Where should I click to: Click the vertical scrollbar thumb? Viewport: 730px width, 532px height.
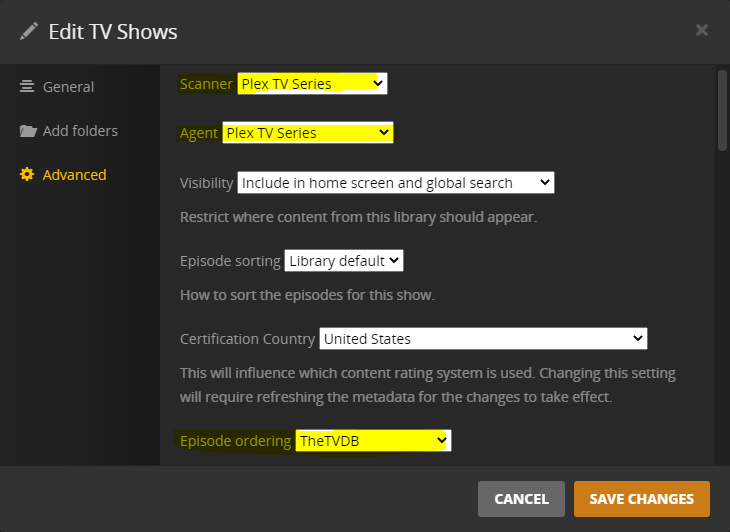point(722,110)
